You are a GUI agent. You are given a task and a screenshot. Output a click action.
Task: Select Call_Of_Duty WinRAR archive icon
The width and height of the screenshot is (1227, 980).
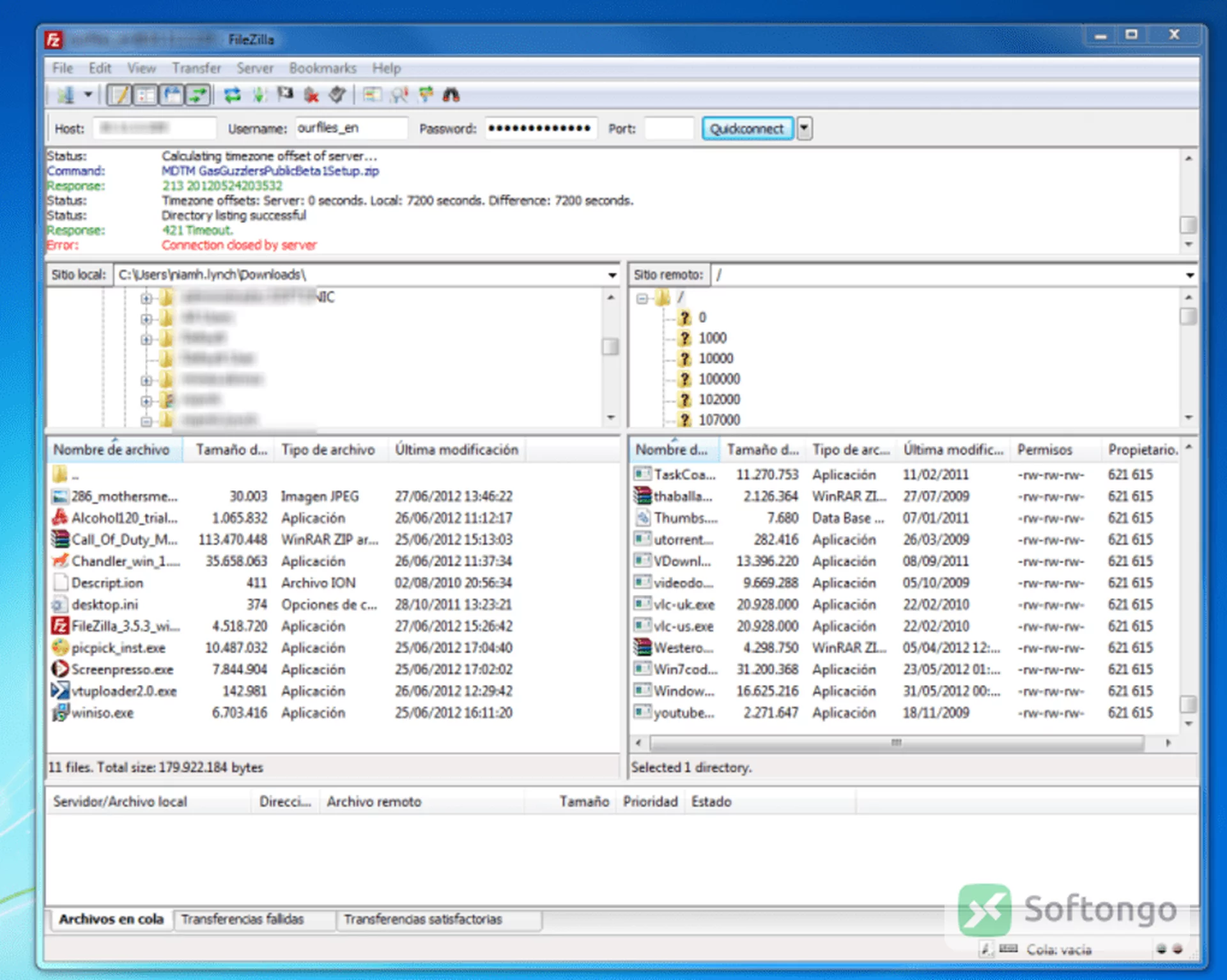click(x=60, y=539)
